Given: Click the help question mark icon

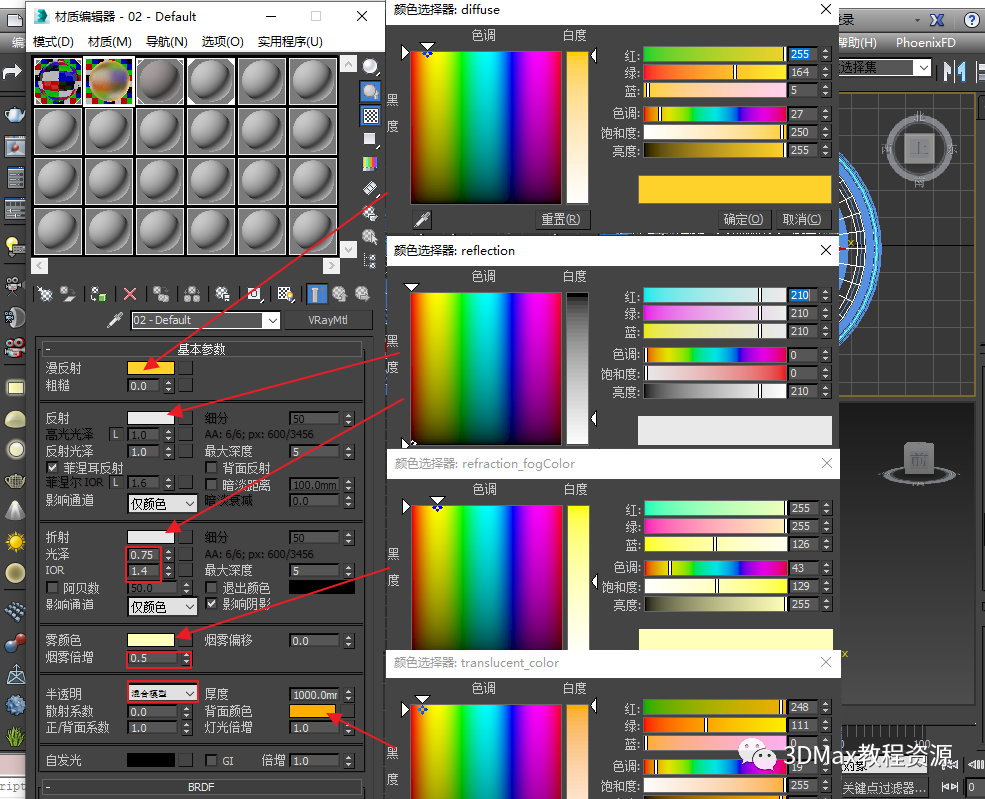Looking at the screenshot, I should click(971, 20).
